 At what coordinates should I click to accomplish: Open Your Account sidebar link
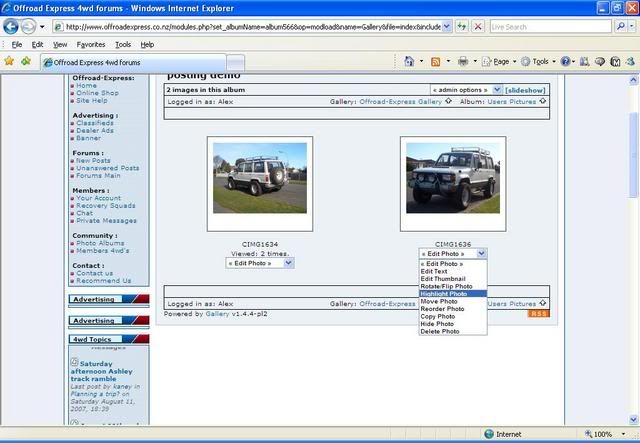pos(98,198)
